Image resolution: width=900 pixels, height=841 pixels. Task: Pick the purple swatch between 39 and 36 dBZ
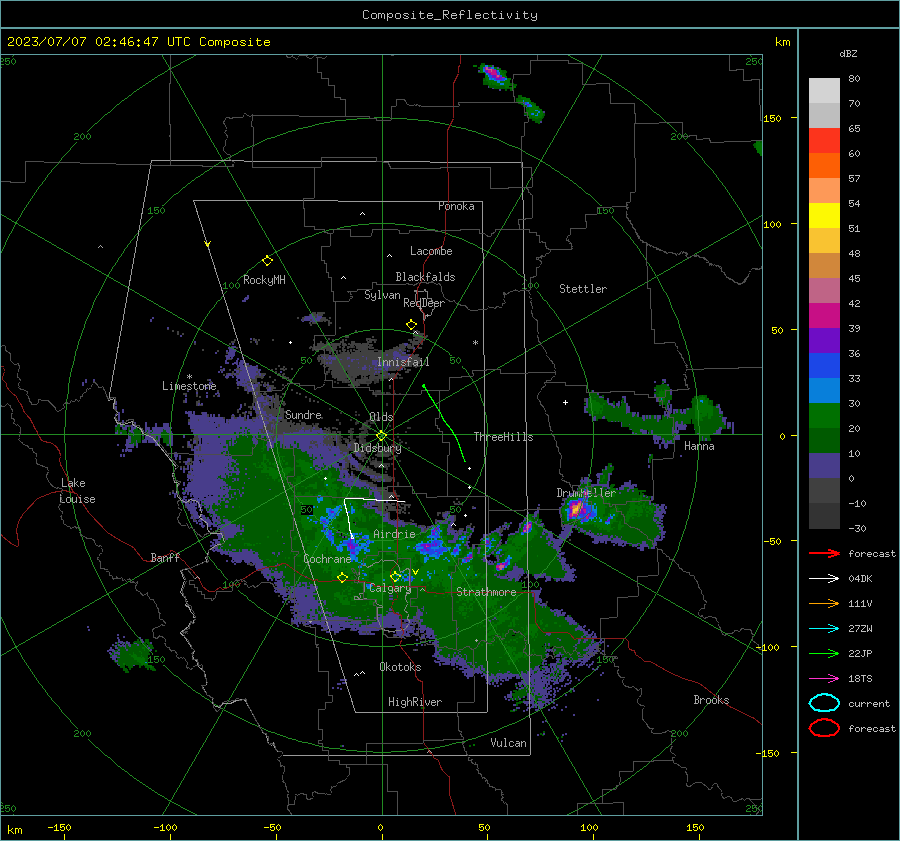coord(824,340)
